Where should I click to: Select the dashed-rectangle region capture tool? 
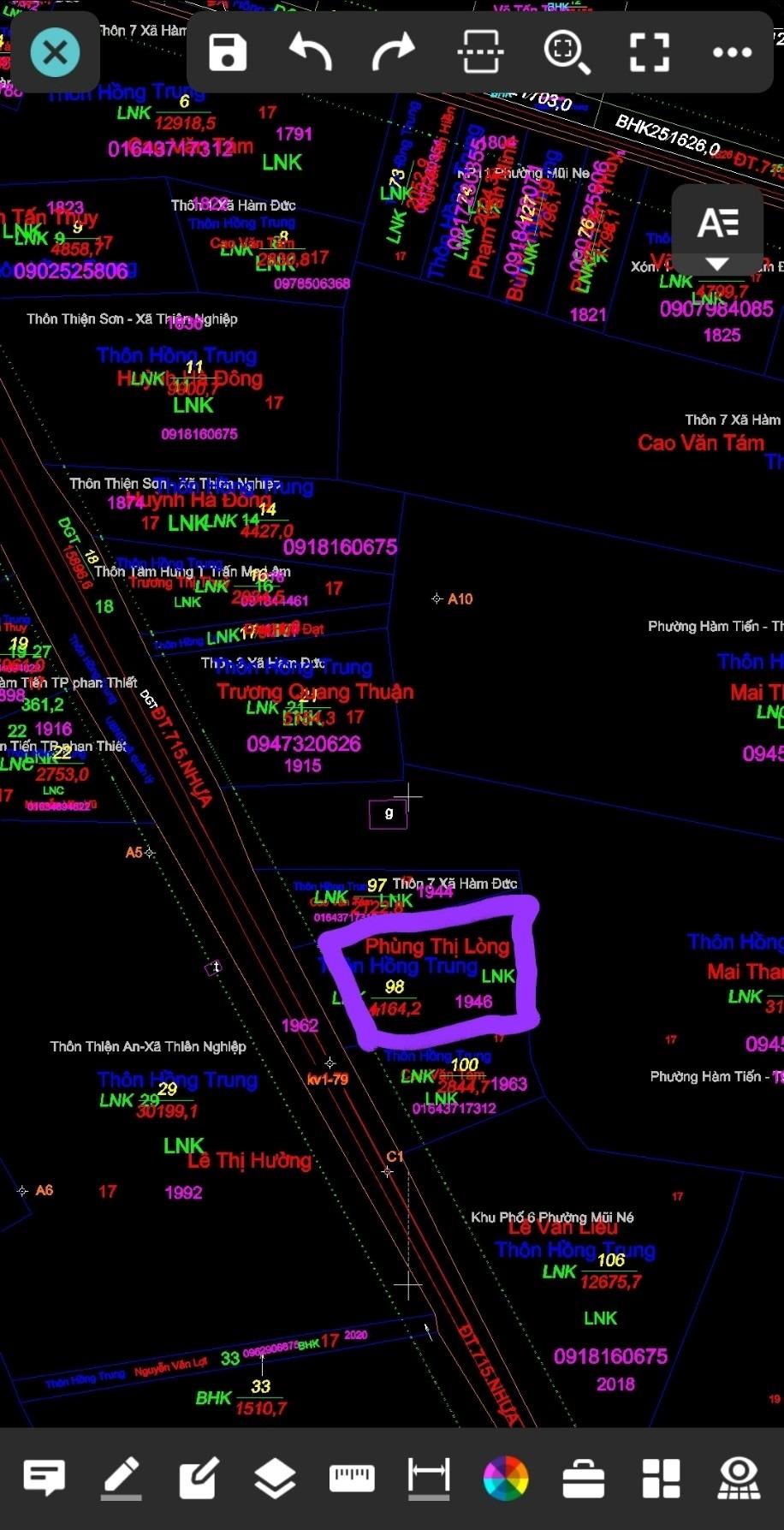pos(480,52)
